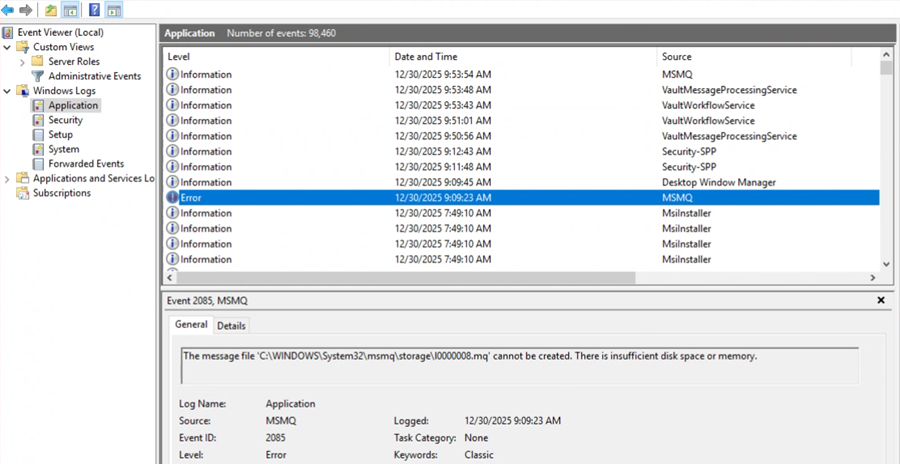Close the Event 2085 preview pane
900x464 pixels.
point(881,300)
